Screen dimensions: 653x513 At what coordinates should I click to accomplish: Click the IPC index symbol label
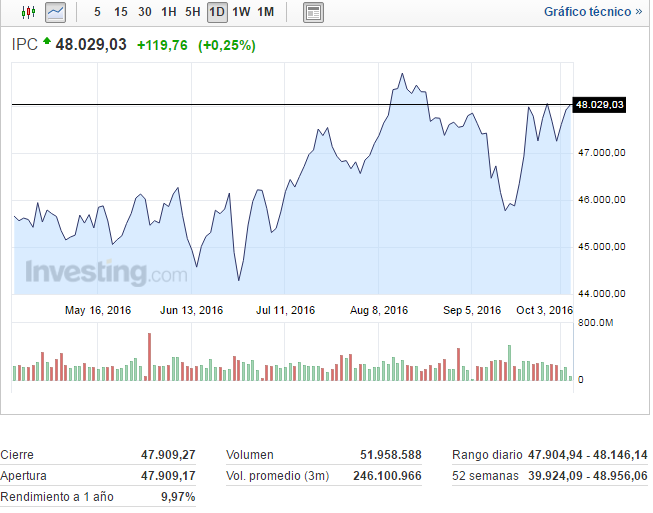tap(24, 45)
